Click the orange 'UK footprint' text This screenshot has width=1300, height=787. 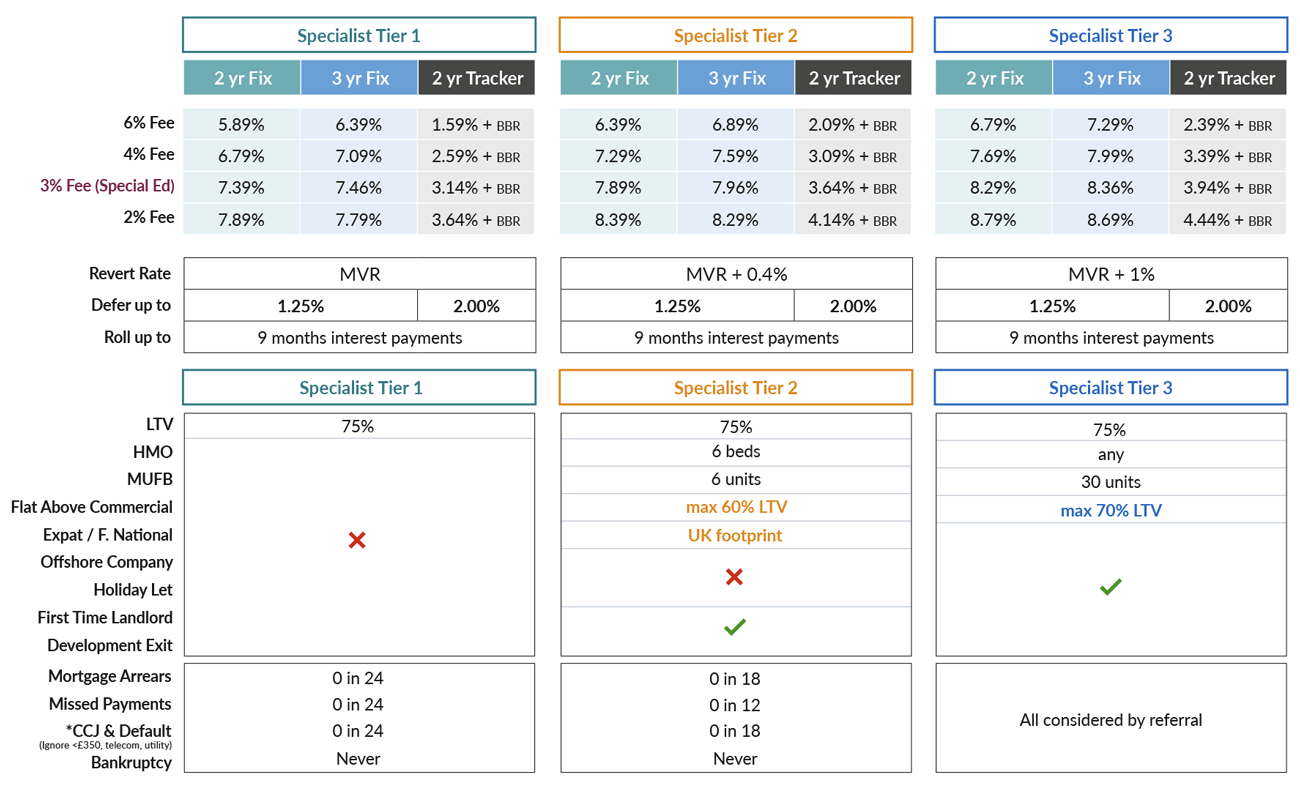click(735, 535)
